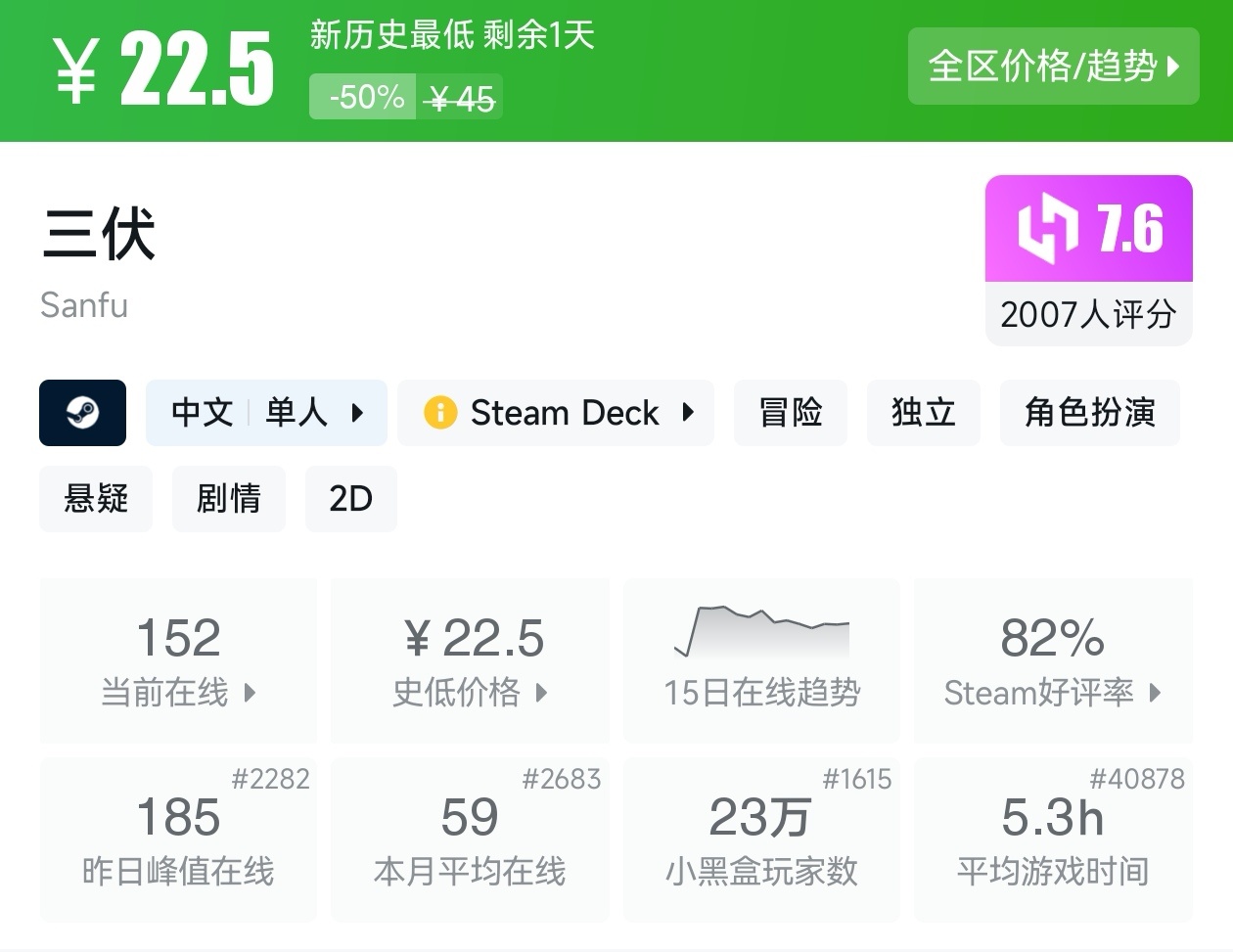This screenshot has height=952, width=1233.
Task: Open 小黑盒玩家数 player count stat
Action: coord(761,839)
